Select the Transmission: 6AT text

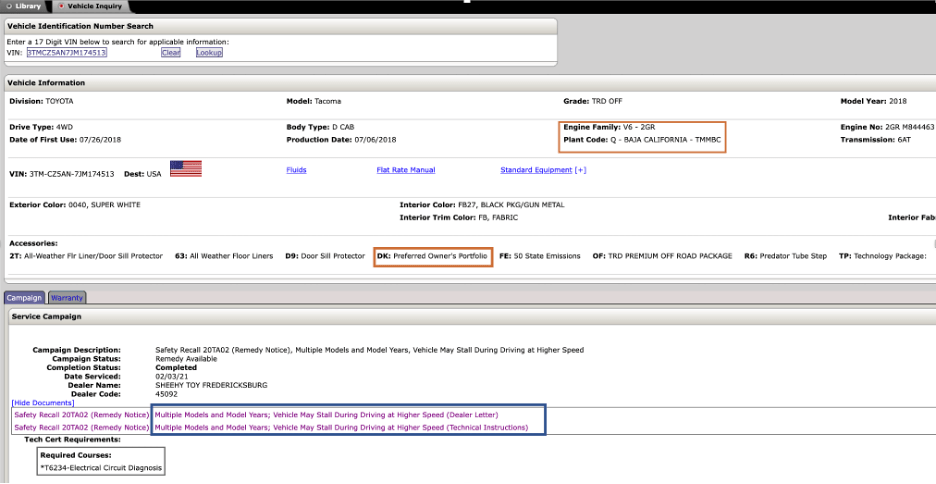876,140
